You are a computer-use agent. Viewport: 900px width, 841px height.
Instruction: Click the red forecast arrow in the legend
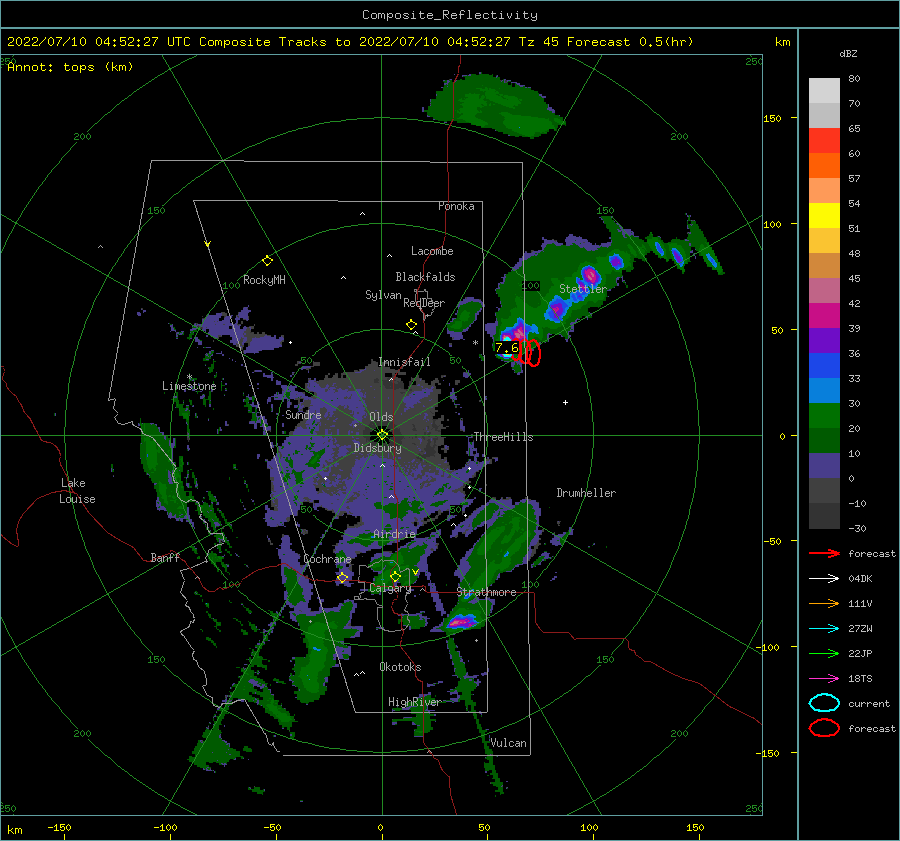tap(824, 553)
